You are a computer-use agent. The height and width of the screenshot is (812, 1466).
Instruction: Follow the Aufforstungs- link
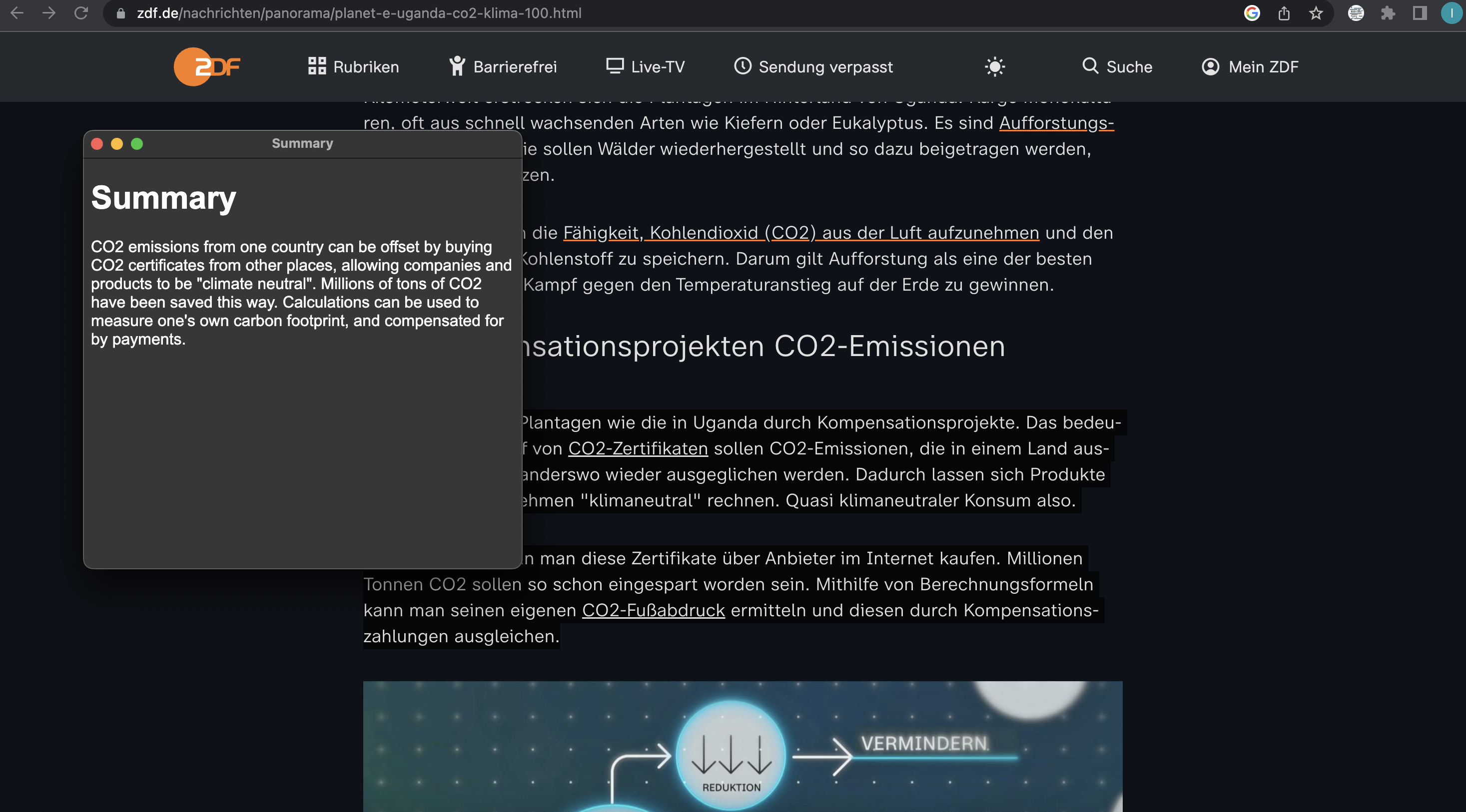coord(1056,123)
